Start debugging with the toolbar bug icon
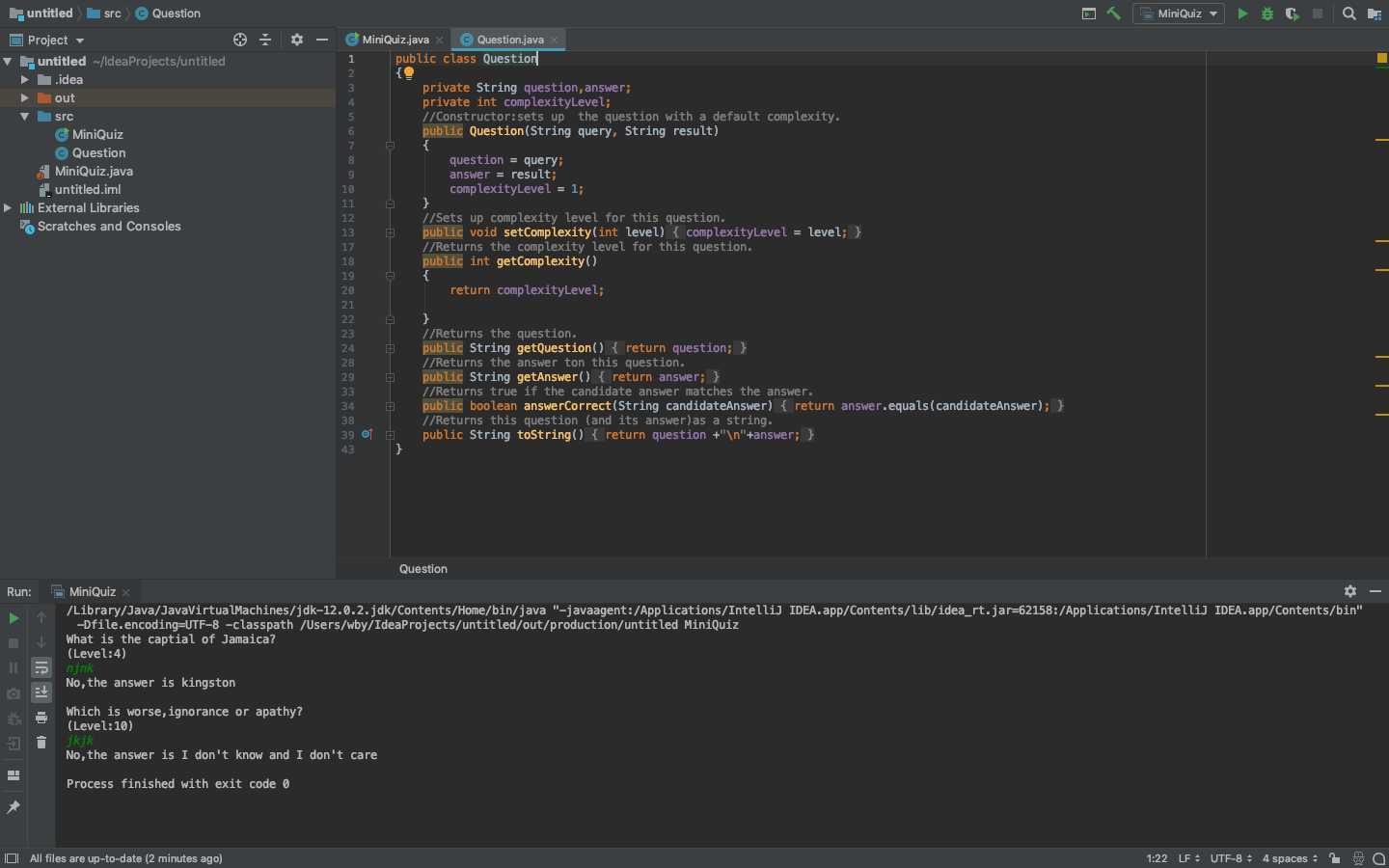The image size is (1389, 868). click(x=1267, y=14)
